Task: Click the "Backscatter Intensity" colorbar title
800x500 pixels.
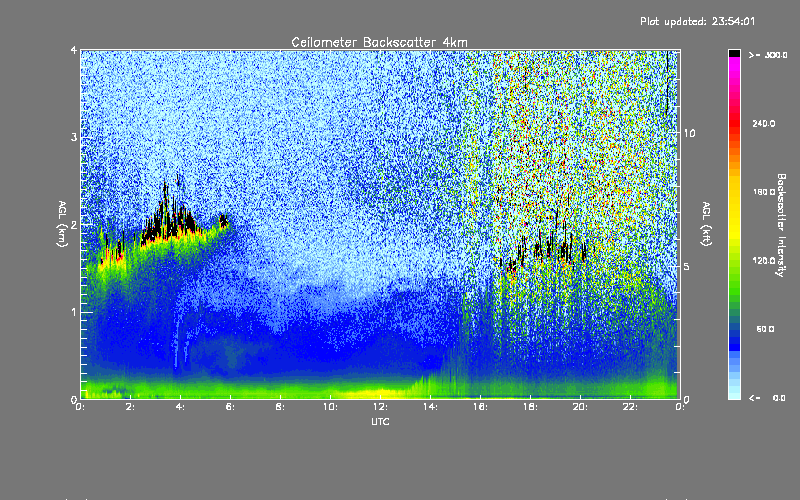Action: tap(781, 225)
